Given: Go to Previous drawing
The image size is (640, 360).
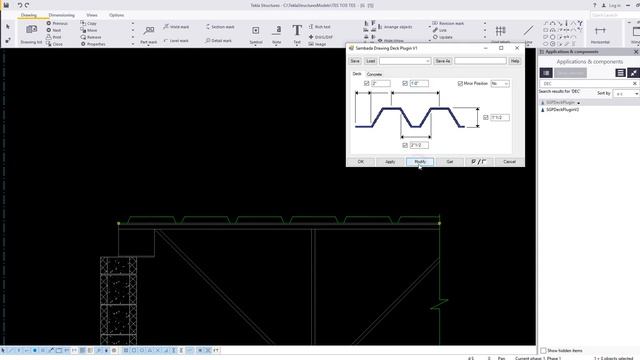Looking at the screenshot, I should coord(57,23).
